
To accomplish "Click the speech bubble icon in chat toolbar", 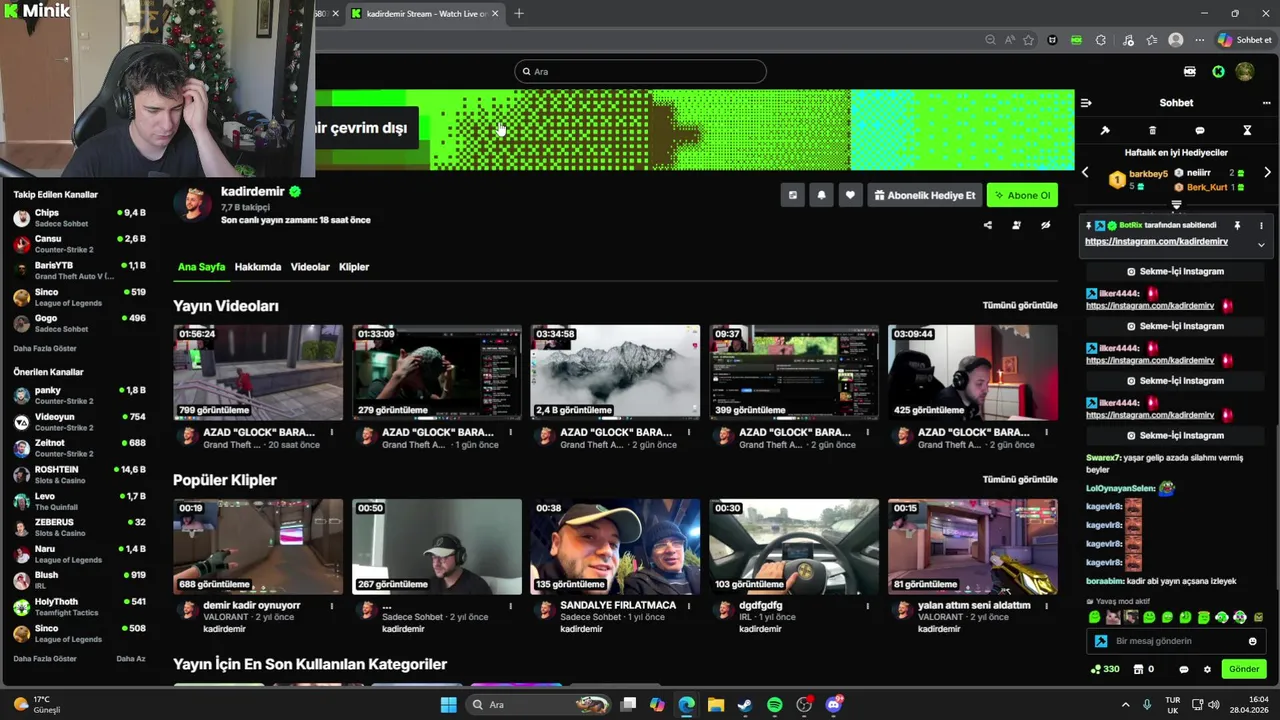I will click(x=1200, y=131).
